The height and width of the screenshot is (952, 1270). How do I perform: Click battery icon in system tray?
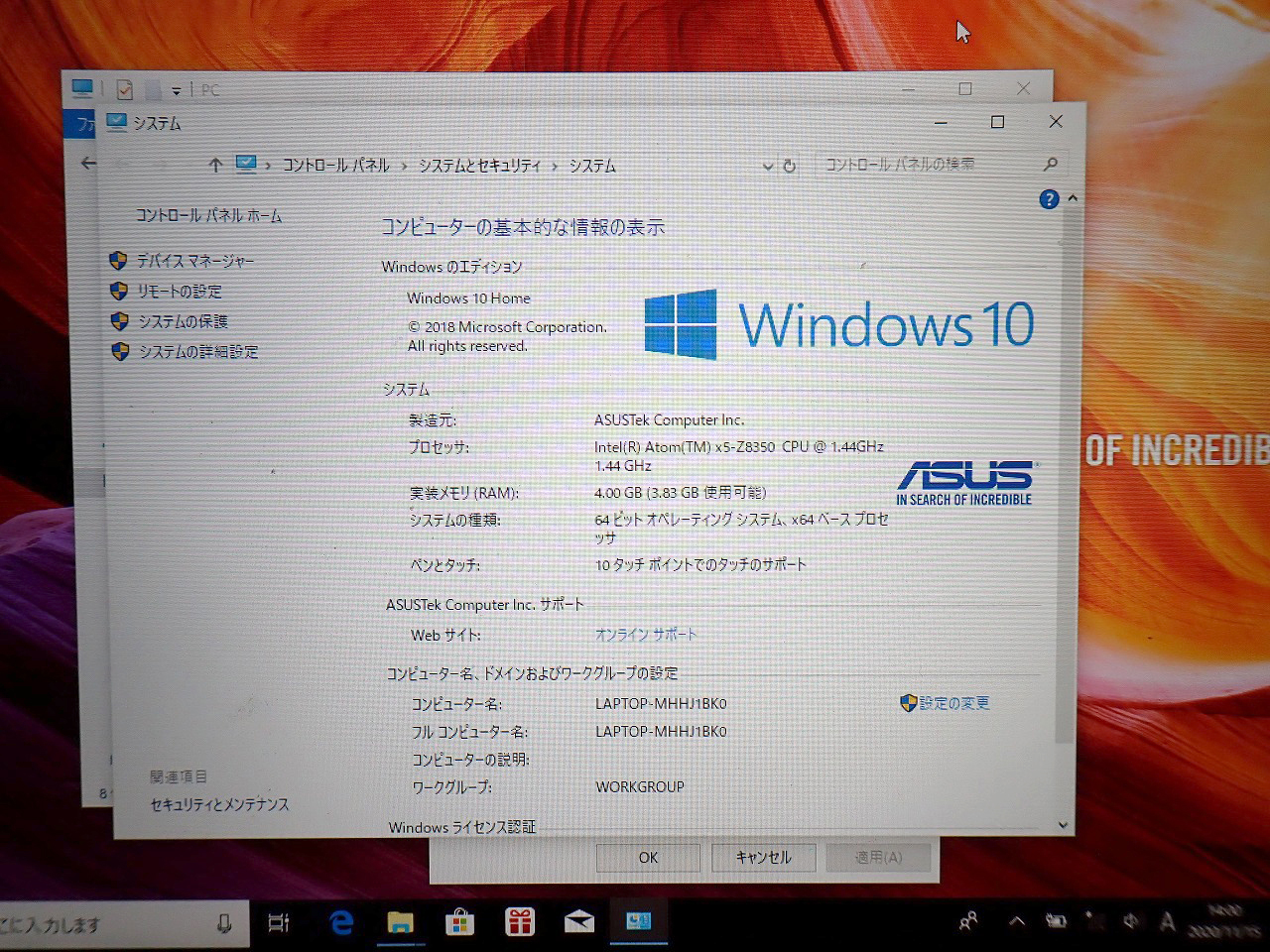[x=1056, y=921]
